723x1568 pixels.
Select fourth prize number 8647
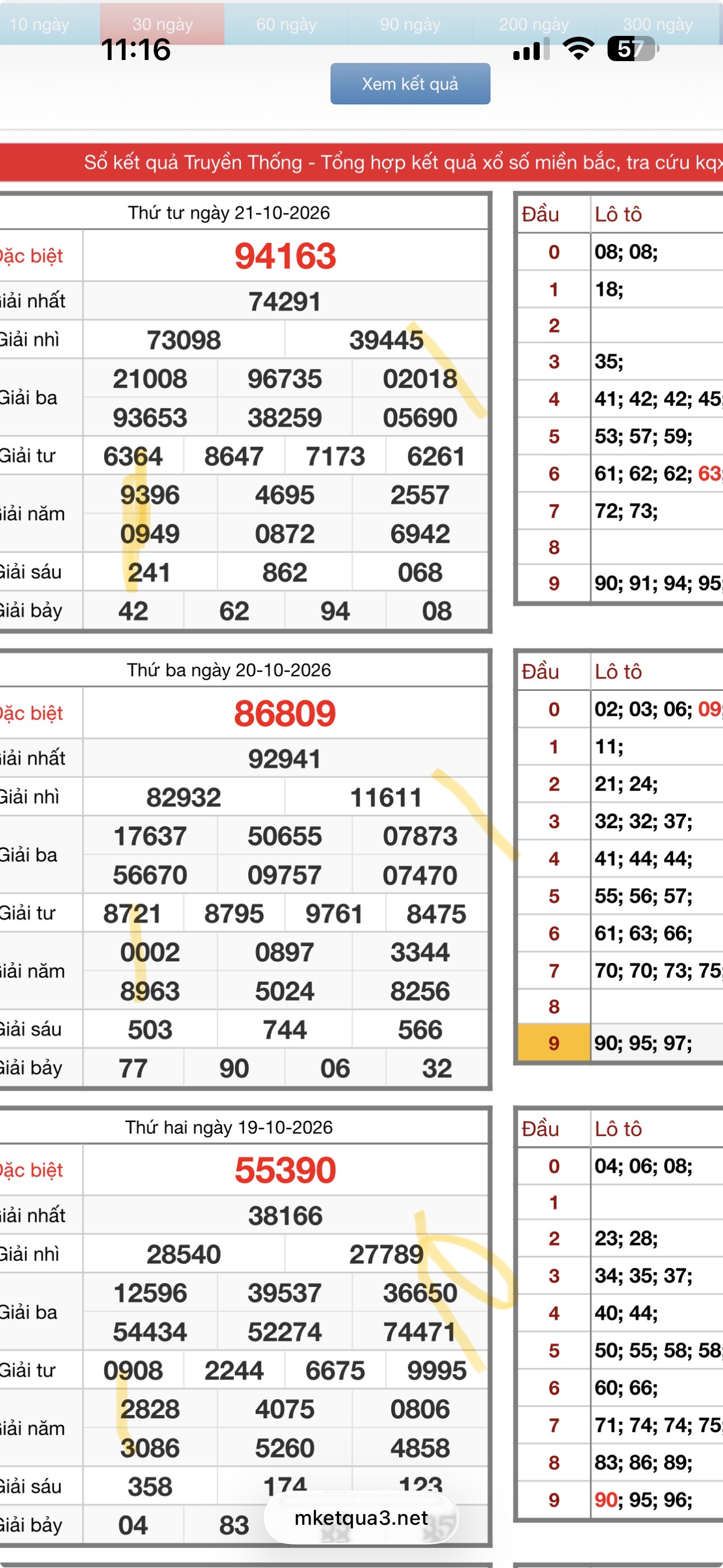(234, 456)
